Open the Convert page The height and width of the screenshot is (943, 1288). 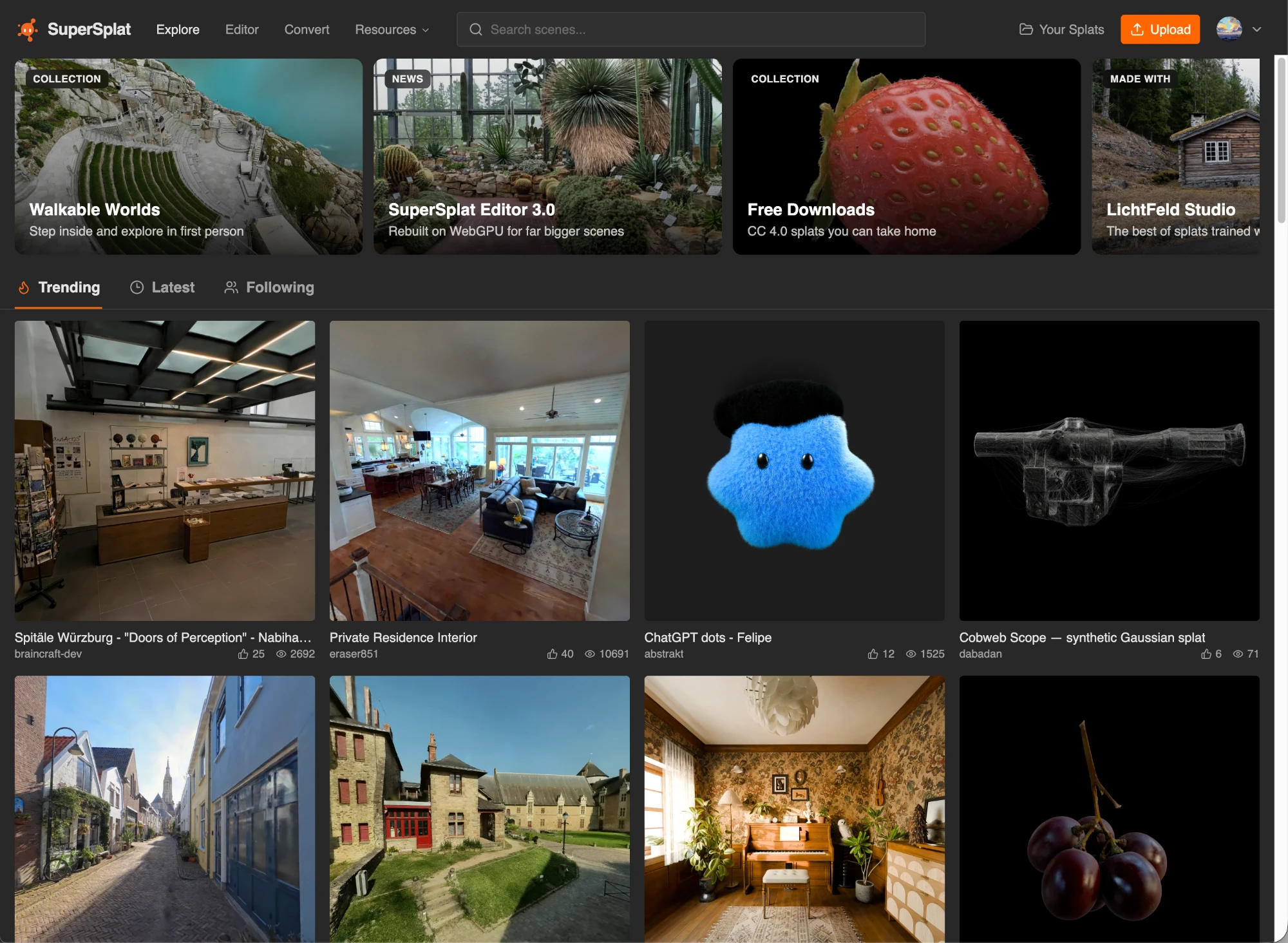click(x=307, y=30)
